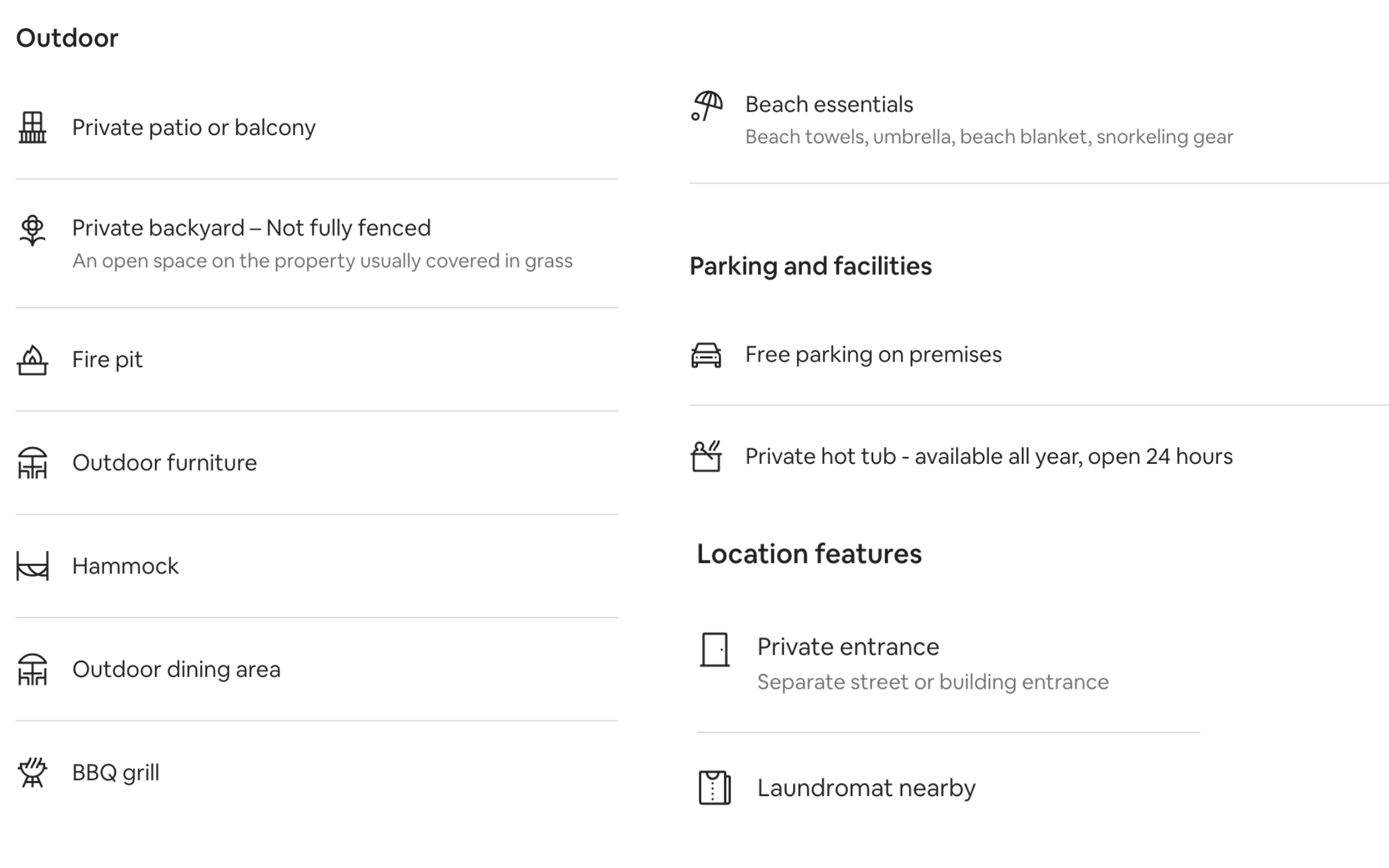This screenshot has width=1389, height=868.
Task: Click the Location features heading
Action: [809, 554]
